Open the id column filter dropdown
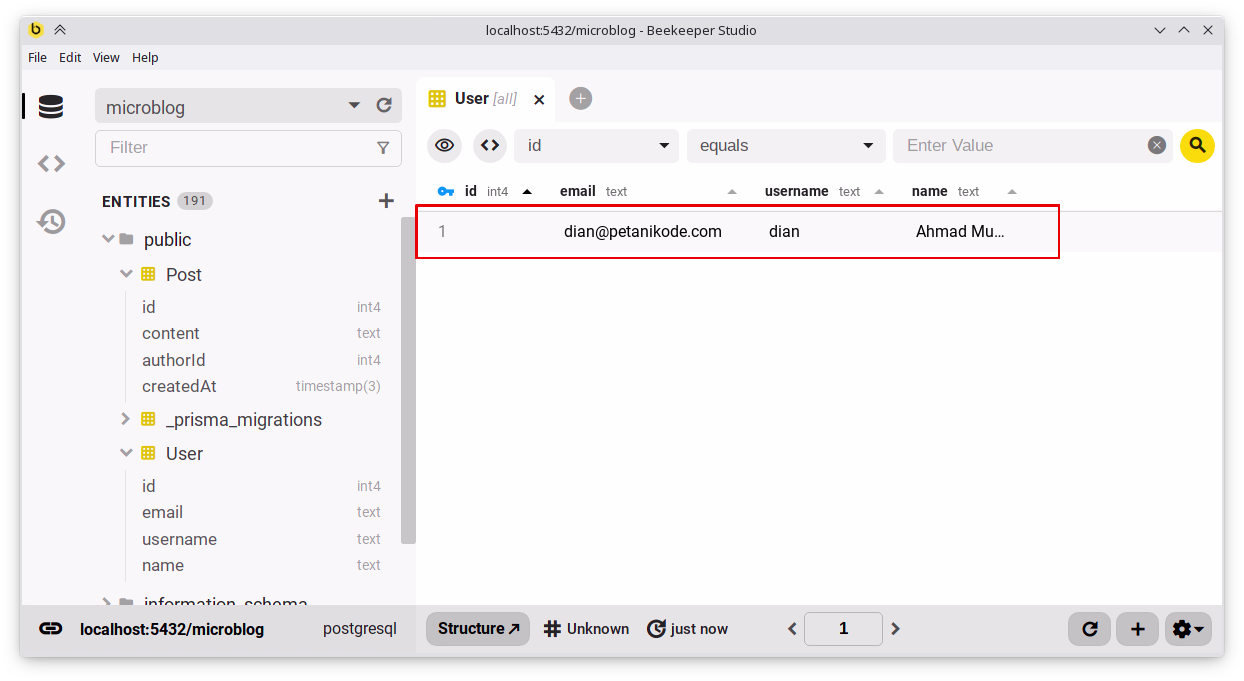Image resolution: width=1244 pixels, height=681 pixels. click(596, 145)
